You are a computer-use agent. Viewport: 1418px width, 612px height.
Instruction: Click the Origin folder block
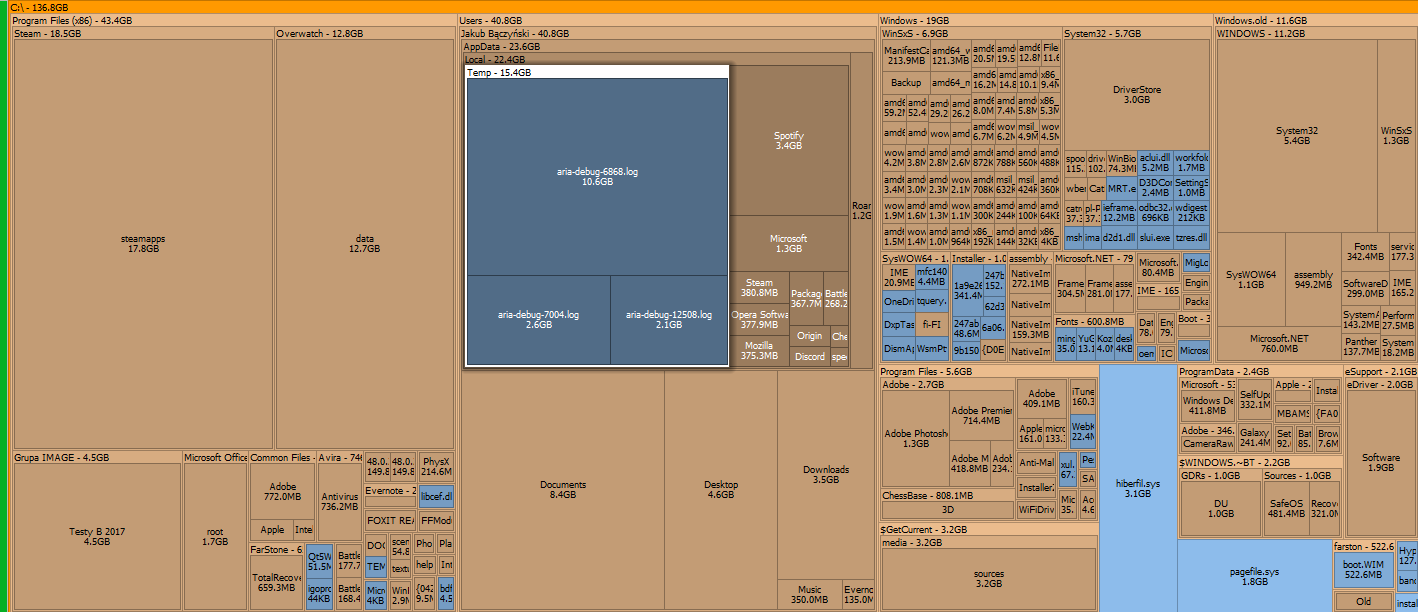[810, 336]
